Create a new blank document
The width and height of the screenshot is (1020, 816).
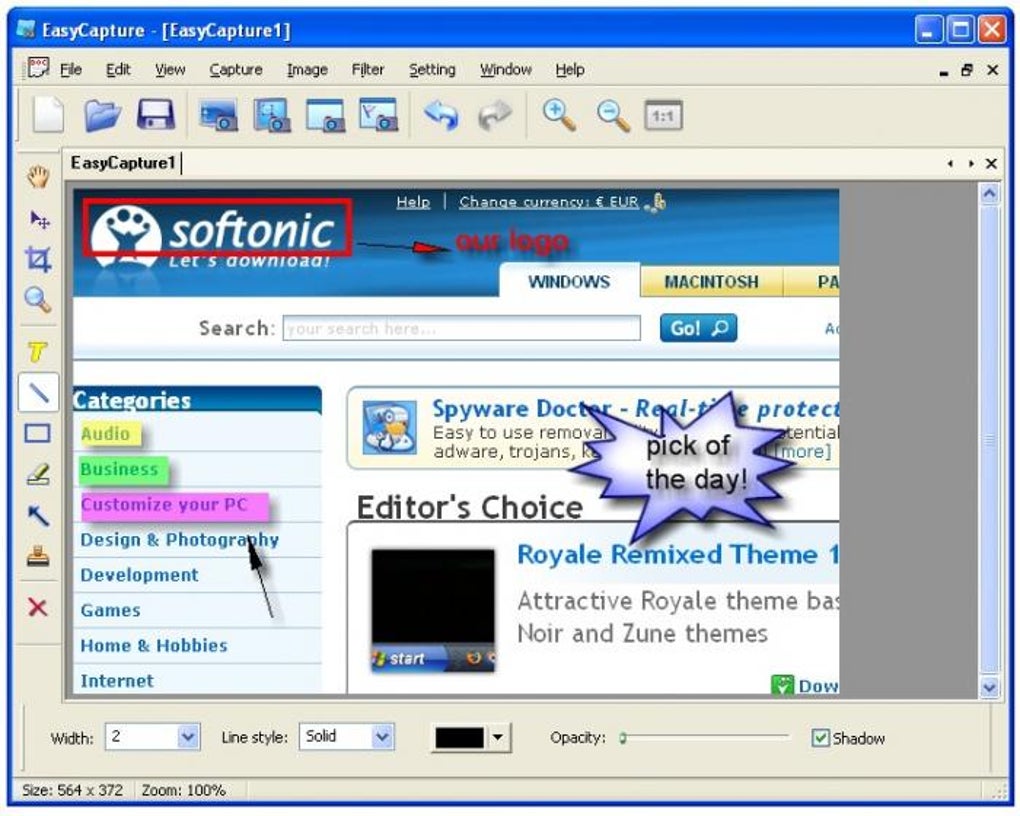click(48, 115)
